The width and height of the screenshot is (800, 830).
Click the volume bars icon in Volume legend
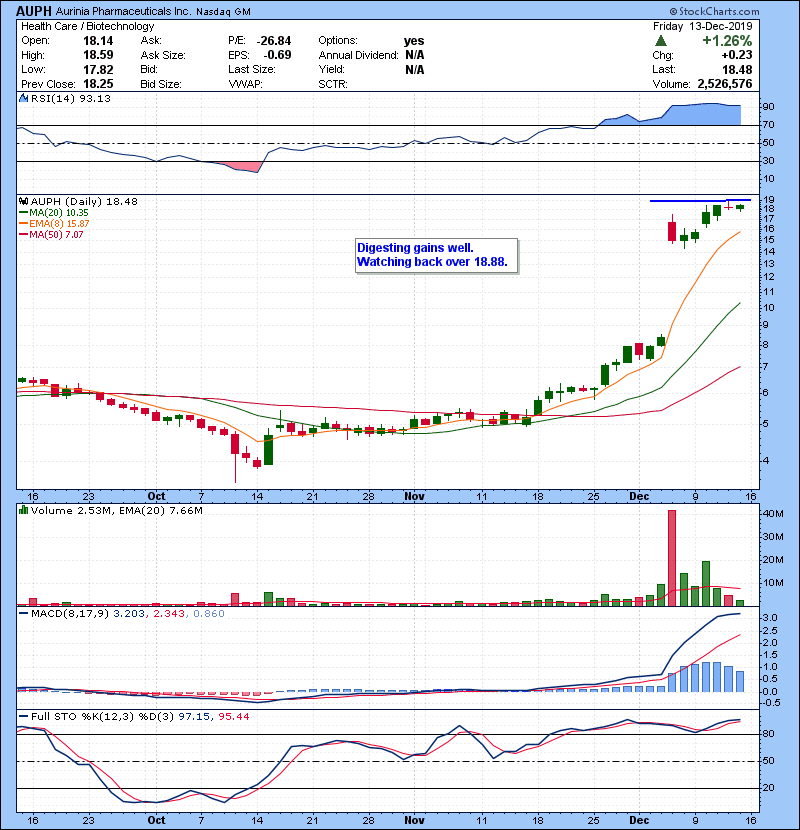click(x=23, y=510)
